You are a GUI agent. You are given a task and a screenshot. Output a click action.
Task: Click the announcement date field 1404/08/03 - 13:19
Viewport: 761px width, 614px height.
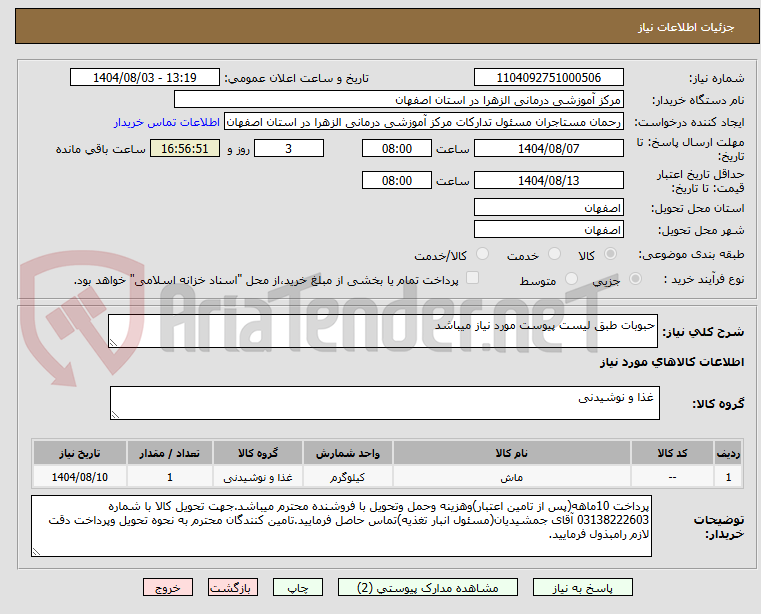(x=145, y=77)
